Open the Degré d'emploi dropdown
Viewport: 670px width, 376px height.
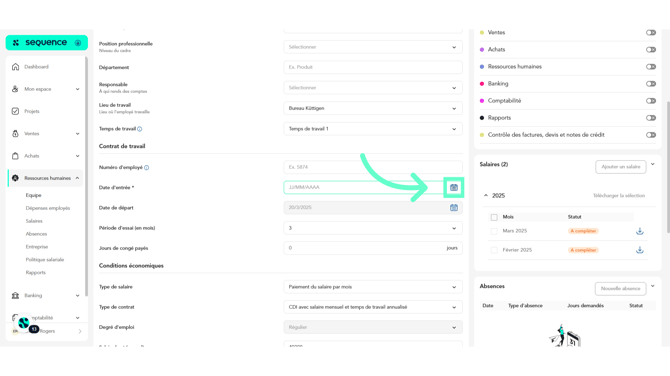(x=373, y=327)
